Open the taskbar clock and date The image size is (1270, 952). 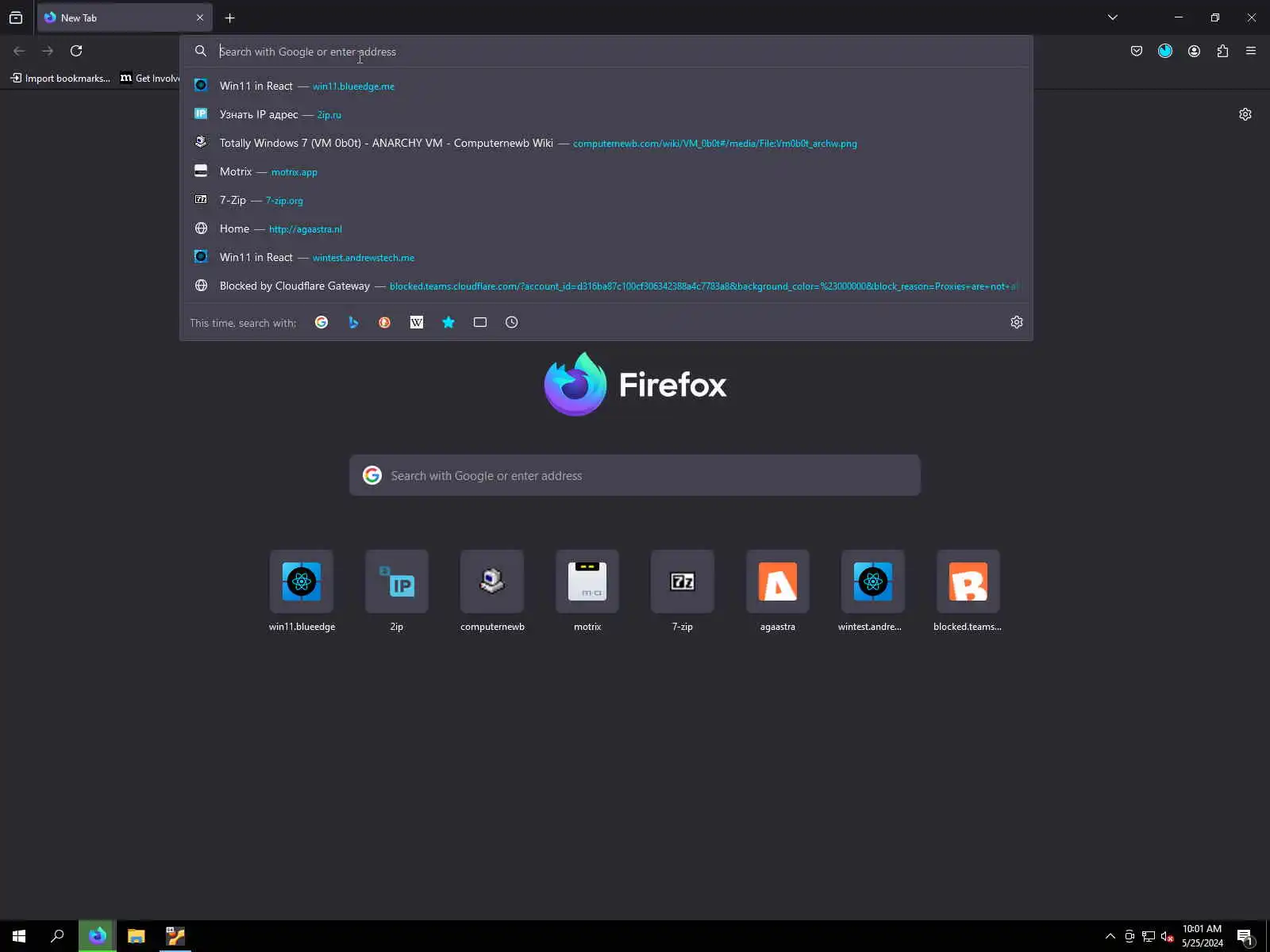[x=1202, y=936]
